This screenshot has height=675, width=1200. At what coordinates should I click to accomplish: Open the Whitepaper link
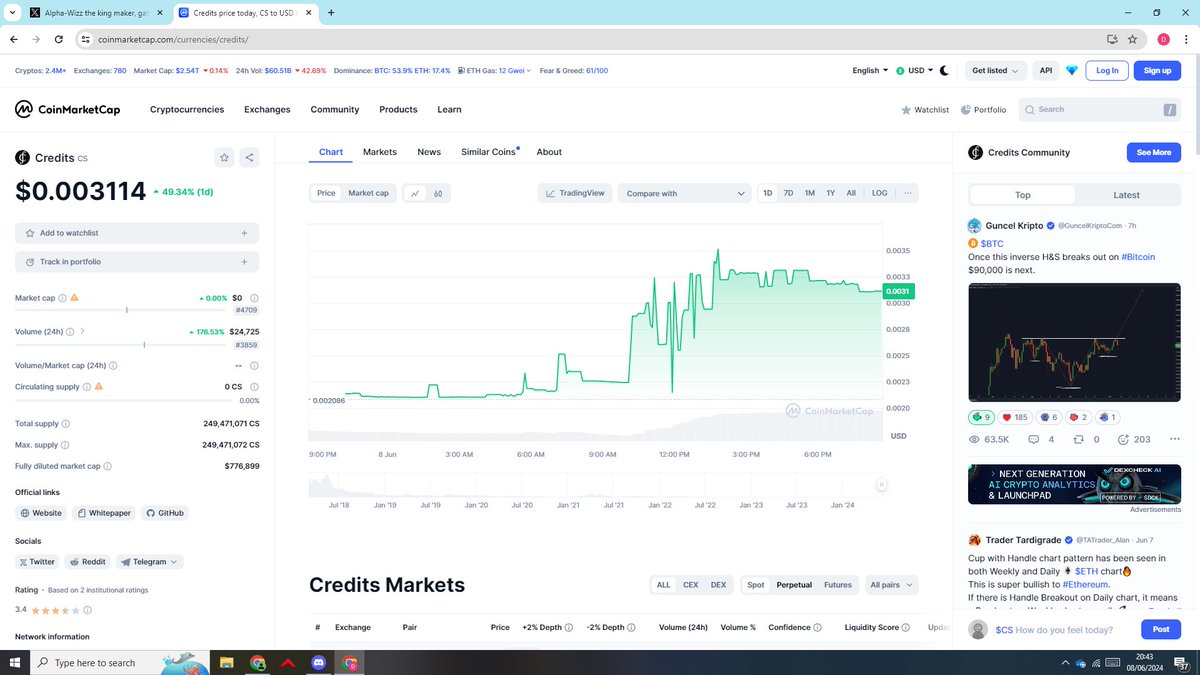pos(104,513)
